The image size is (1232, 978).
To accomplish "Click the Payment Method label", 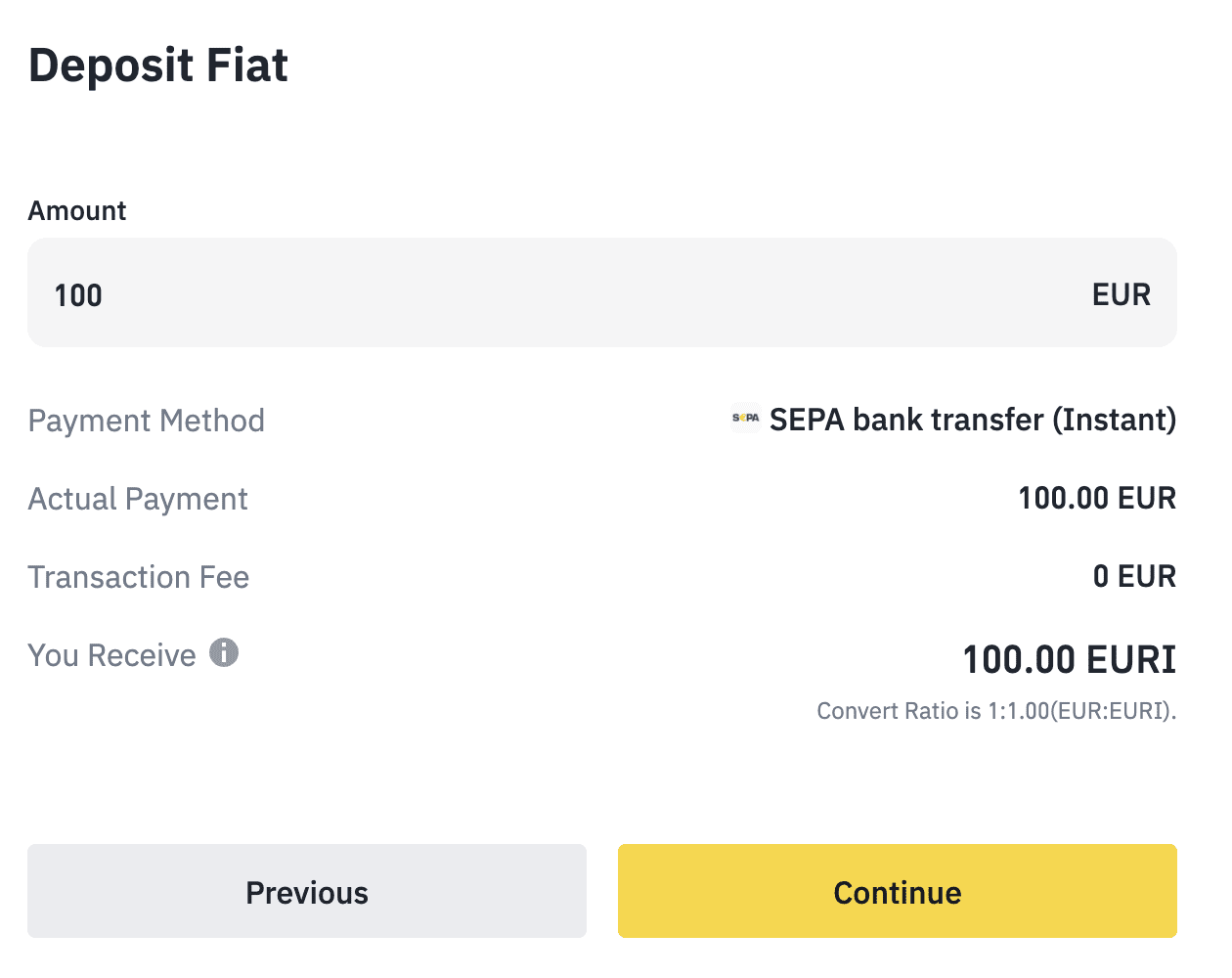I will (x=147, y=421).
